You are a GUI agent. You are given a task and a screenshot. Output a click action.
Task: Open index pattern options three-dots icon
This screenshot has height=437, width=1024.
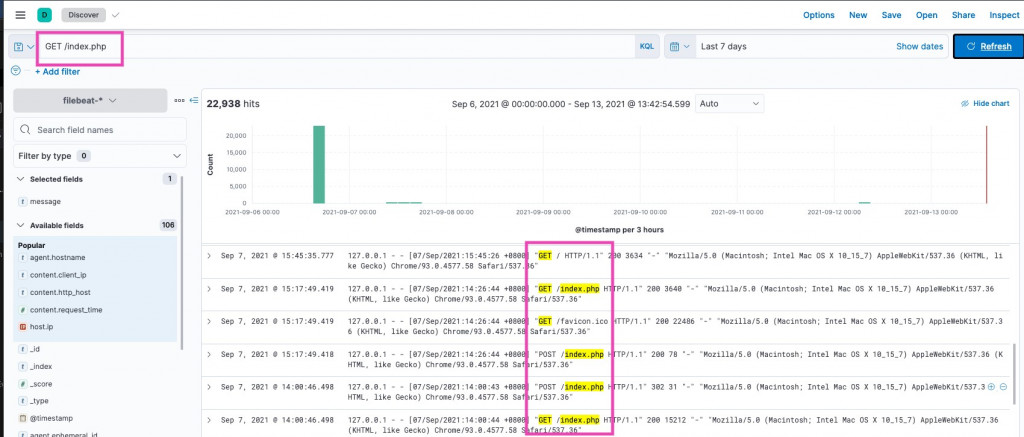click(180, 101)
